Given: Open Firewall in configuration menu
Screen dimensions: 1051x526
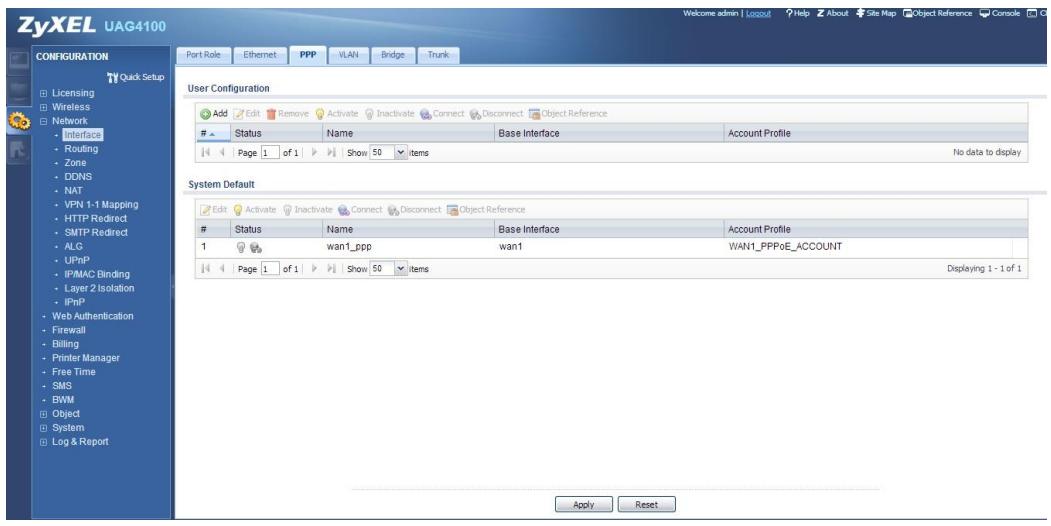Looking at the screenshot, I should tap(69, 330).
